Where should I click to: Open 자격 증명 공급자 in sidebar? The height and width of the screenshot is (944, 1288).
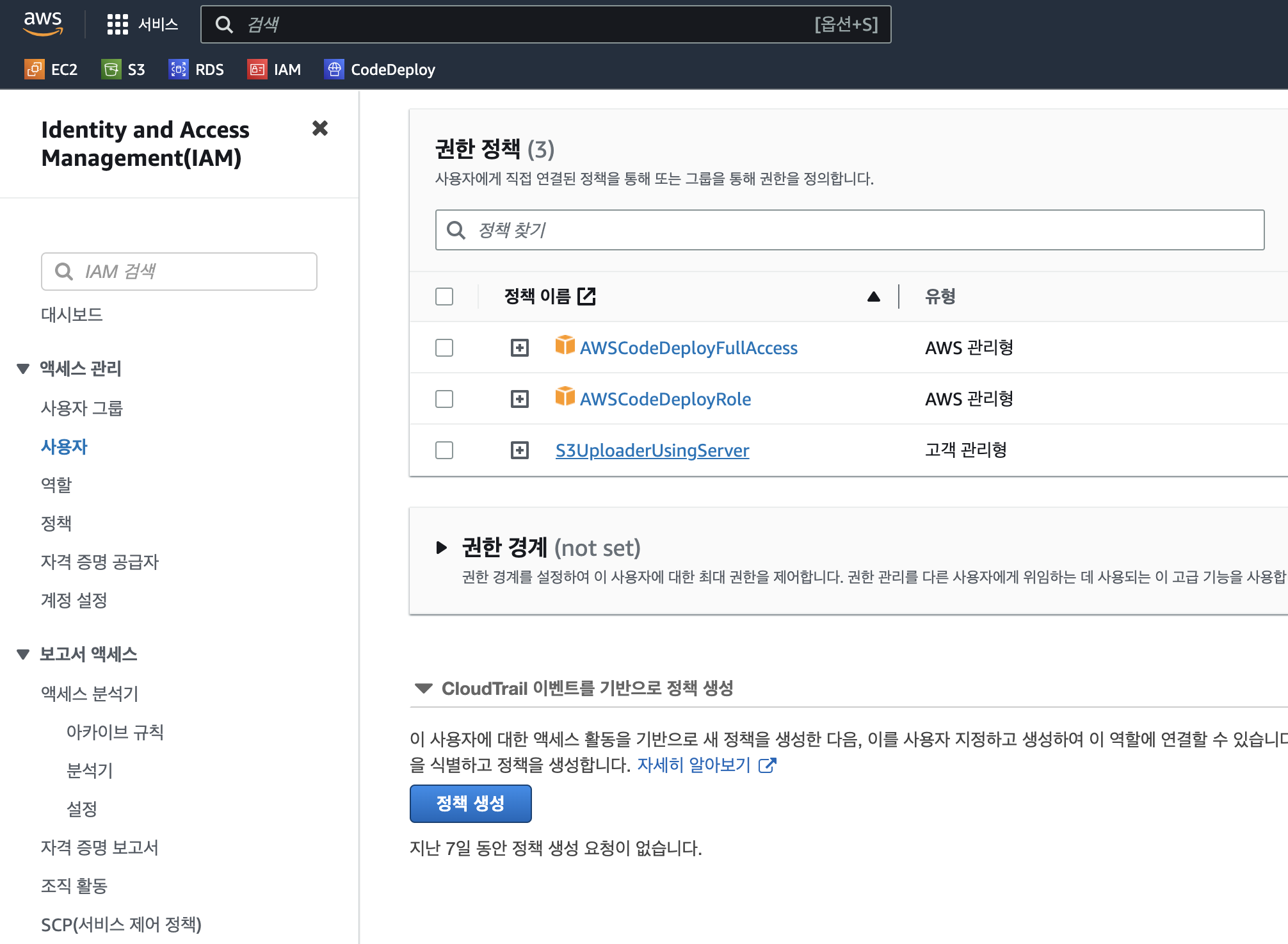pos(100,562)
